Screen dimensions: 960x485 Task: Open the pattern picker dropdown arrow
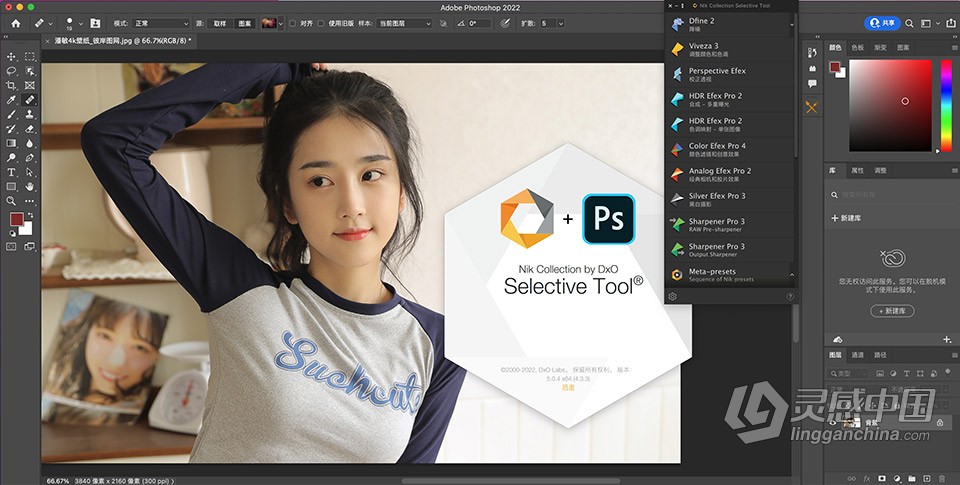point(281,23)
